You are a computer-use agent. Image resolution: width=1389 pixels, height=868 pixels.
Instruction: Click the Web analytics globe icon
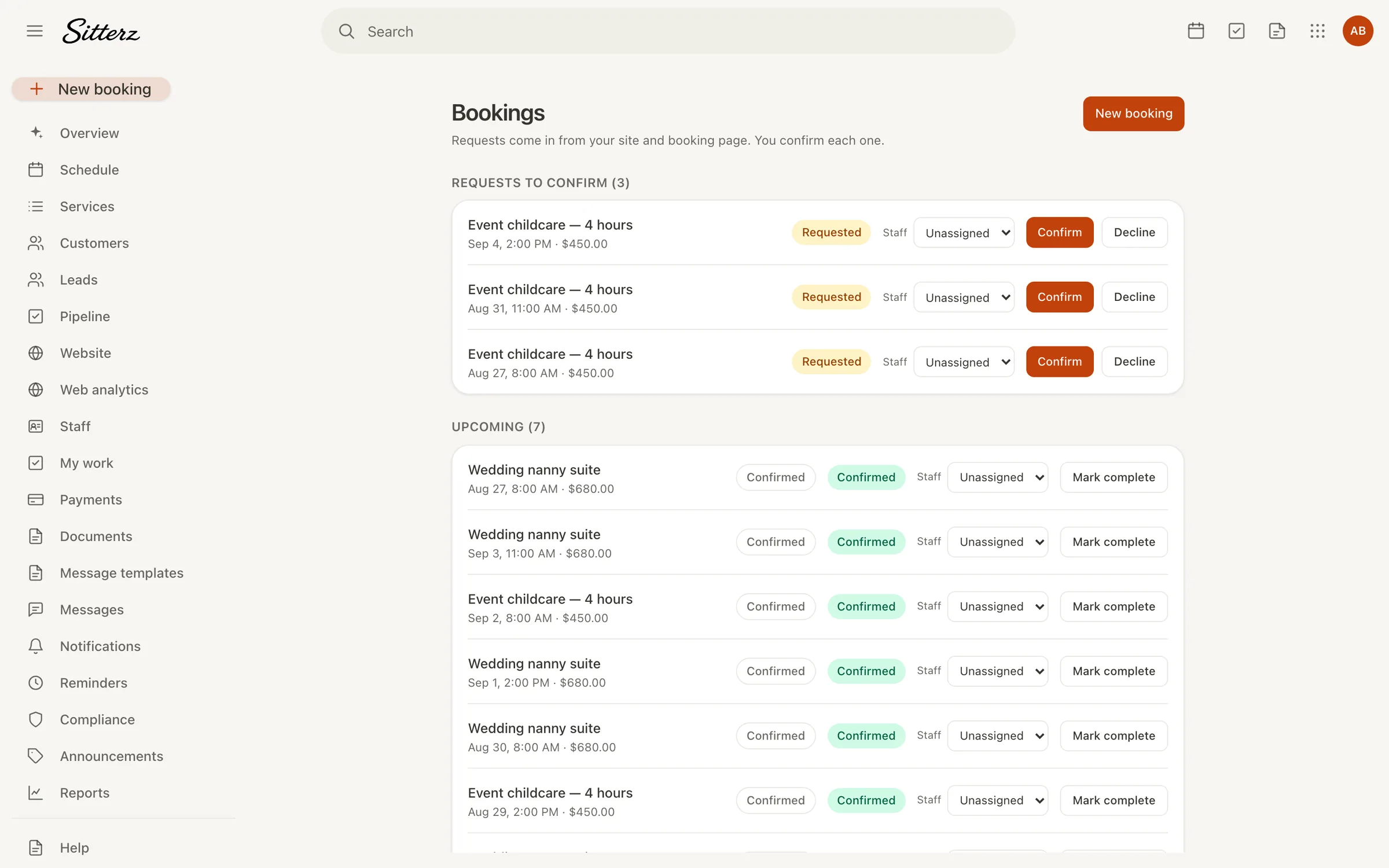36,389
